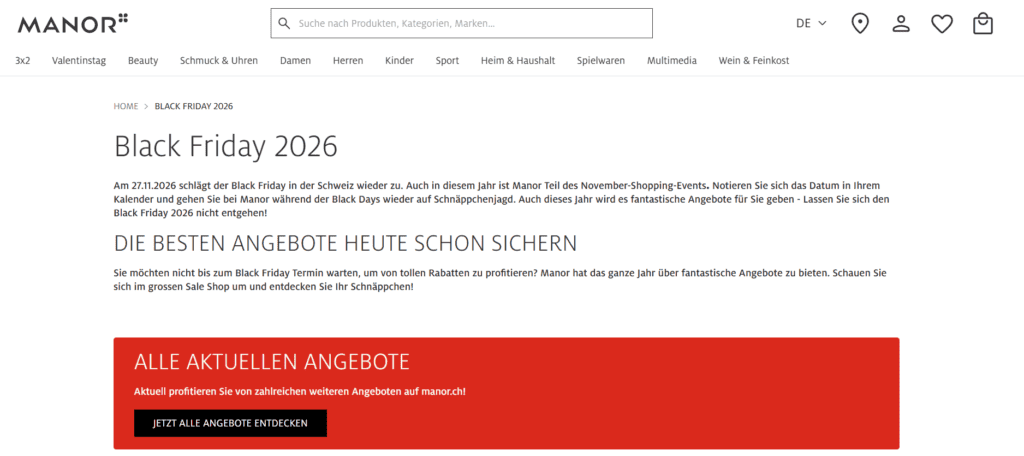Open the Valentinstag category
Image resolution: width=1024 pixels, height=456 pixels.
pyautogui.click(x=79, y=61)
